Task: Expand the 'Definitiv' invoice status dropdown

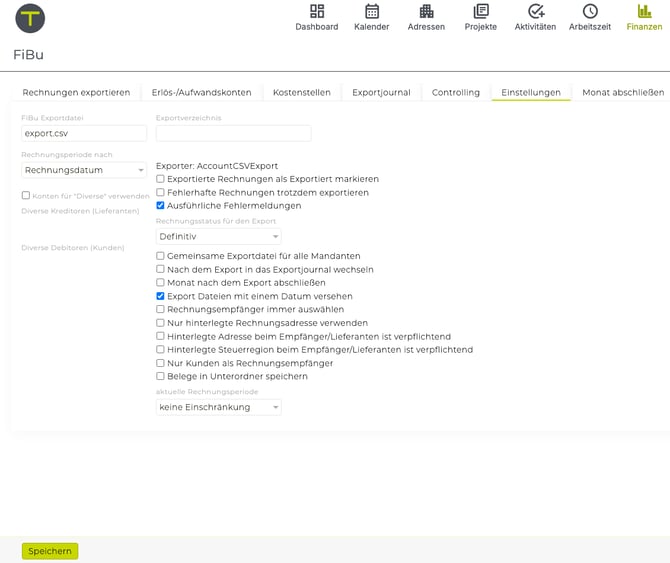Action: point(219,237)
